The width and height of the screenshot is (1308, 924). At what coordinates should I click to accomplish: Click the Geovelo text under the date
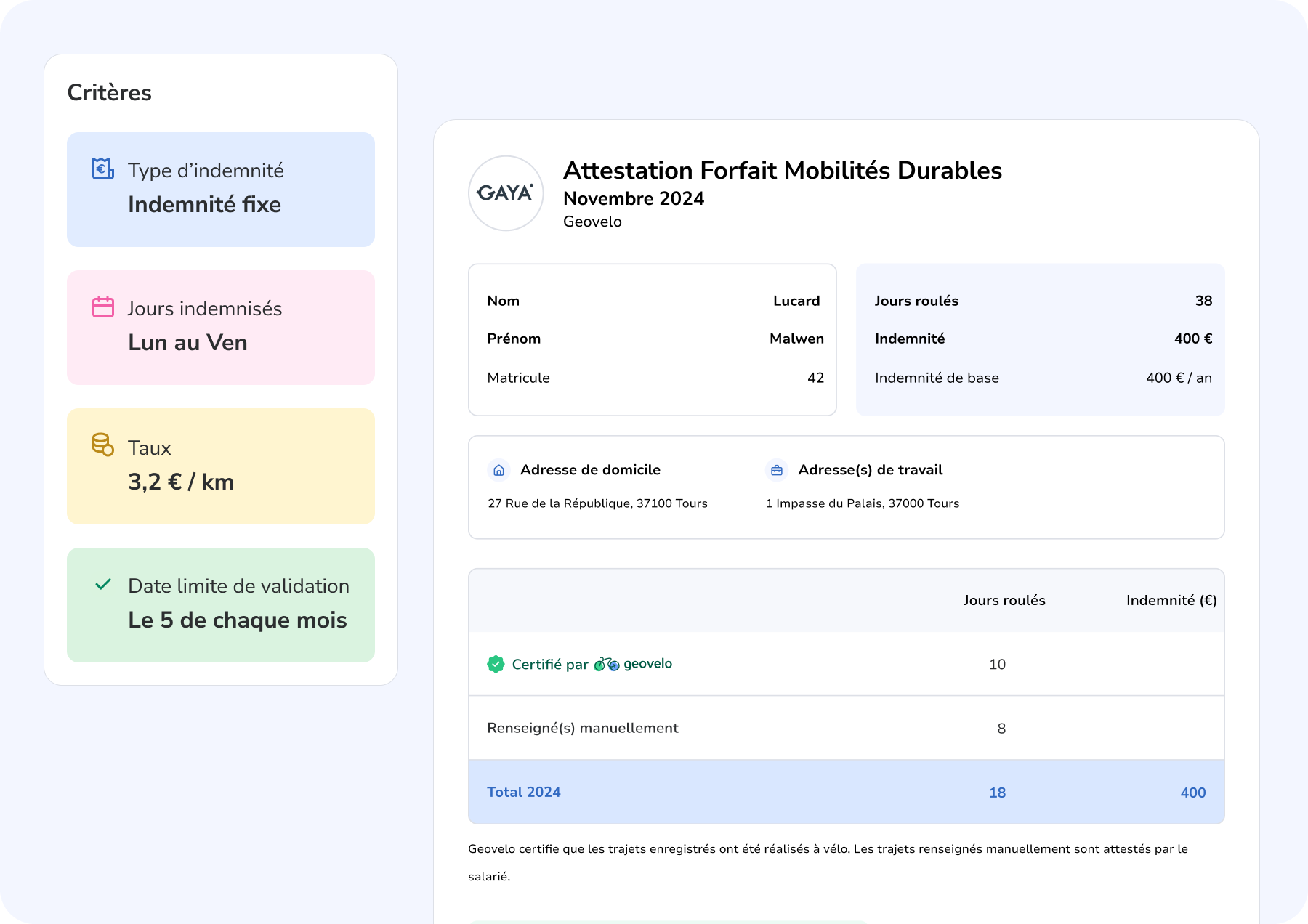(592, 222)
